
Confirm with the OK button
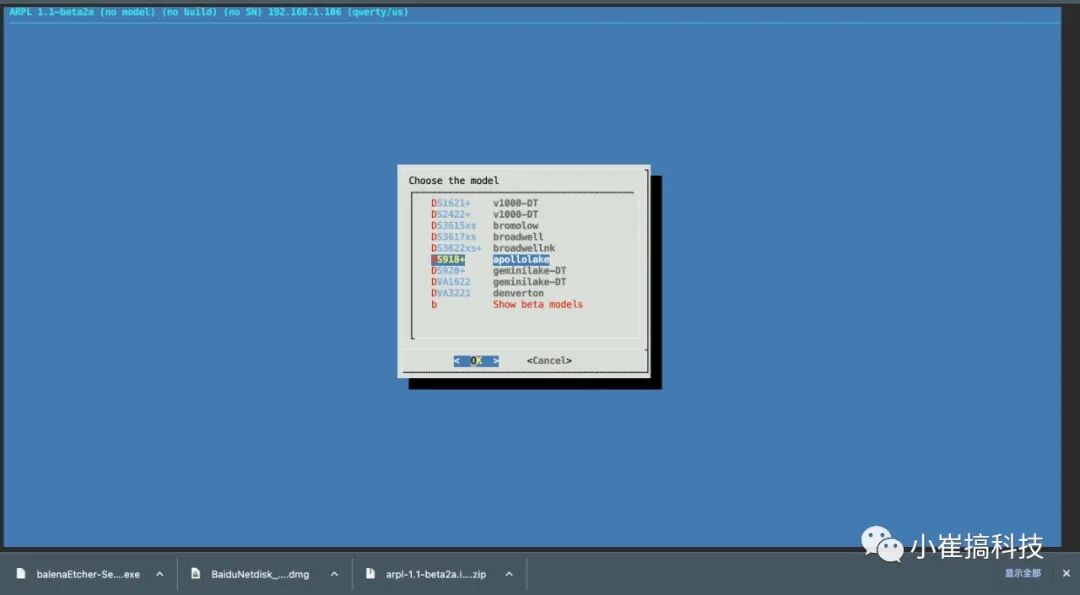[476, 361]
